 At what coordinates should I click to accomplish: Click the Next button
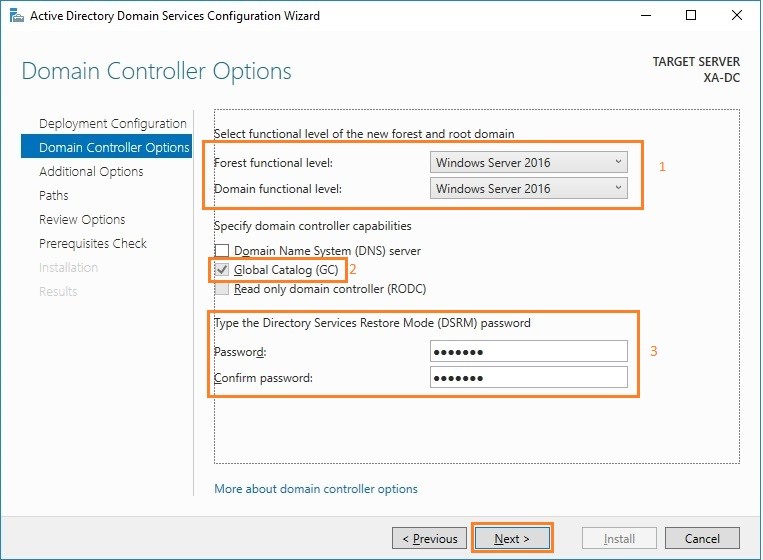click(x=512, y=538)
